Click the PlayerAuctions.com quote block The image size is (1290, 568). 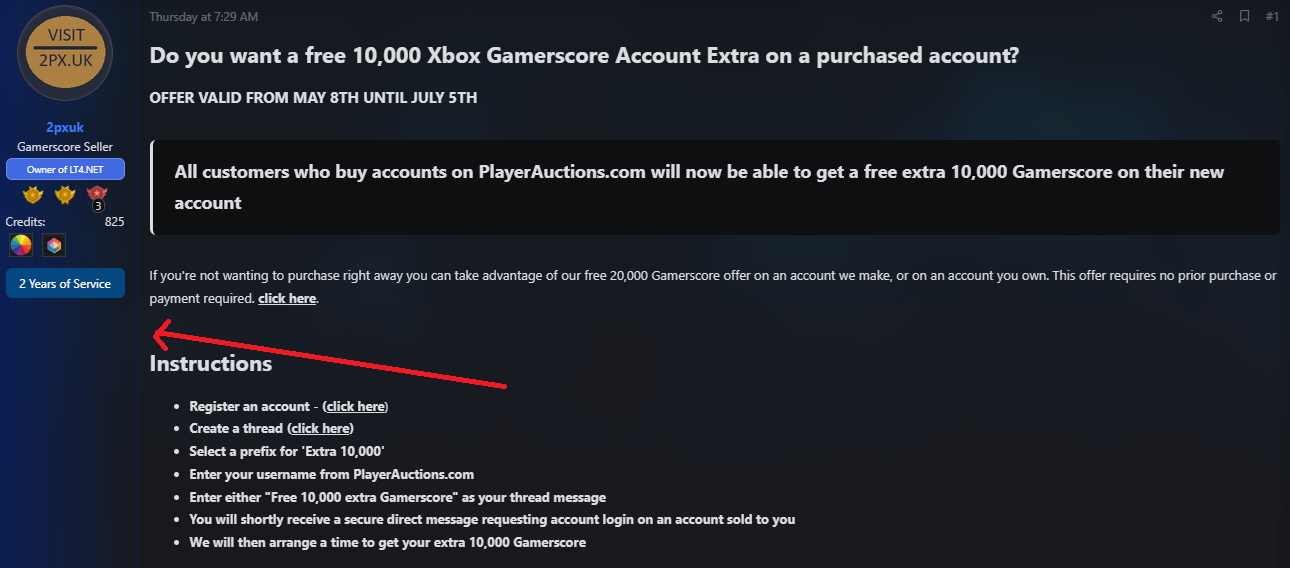tap(714, 187)
